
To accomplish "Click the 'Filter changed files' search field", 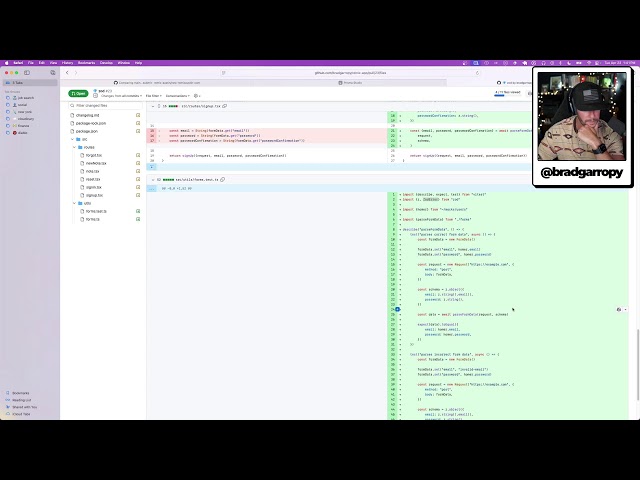I will click(105, 105).
